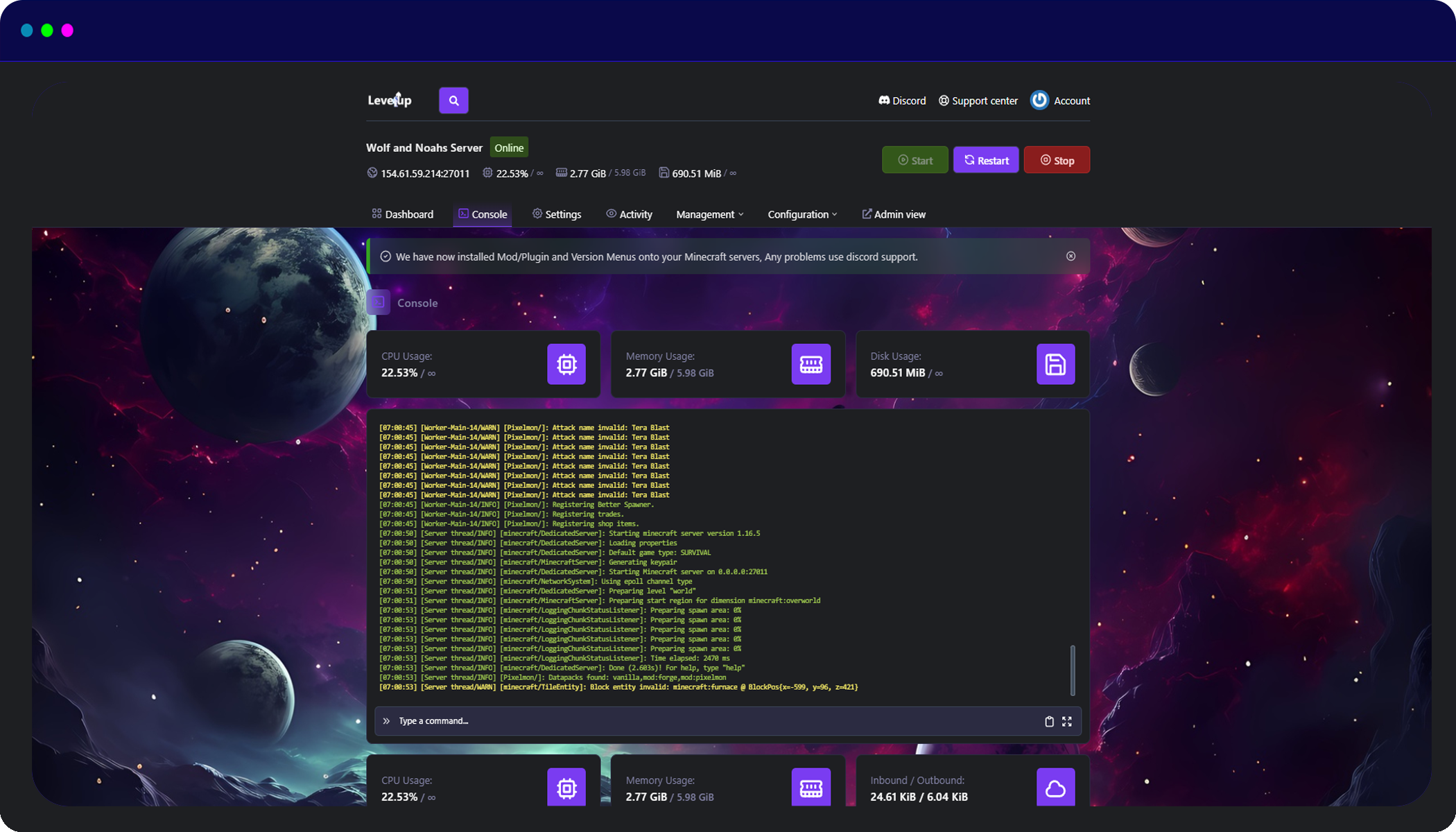Dismiss the Mod/Plugin announcement banner
The width and height of the screenshot is (1456, 832).
(1071, 257)
